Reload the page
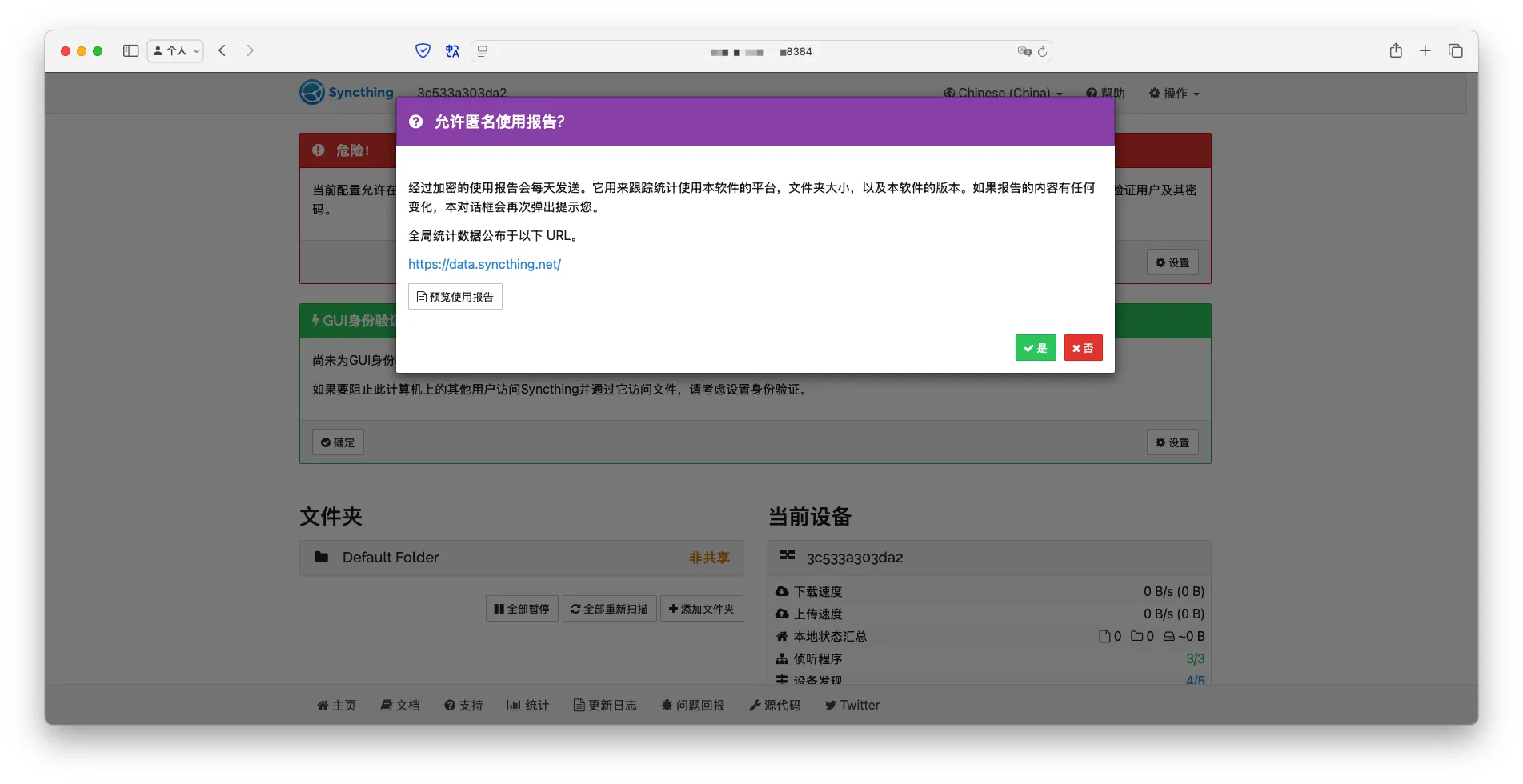Image resolution: width=1523 pixels, height=784 pixels. pyautogui.click(x=1042, y=51)
